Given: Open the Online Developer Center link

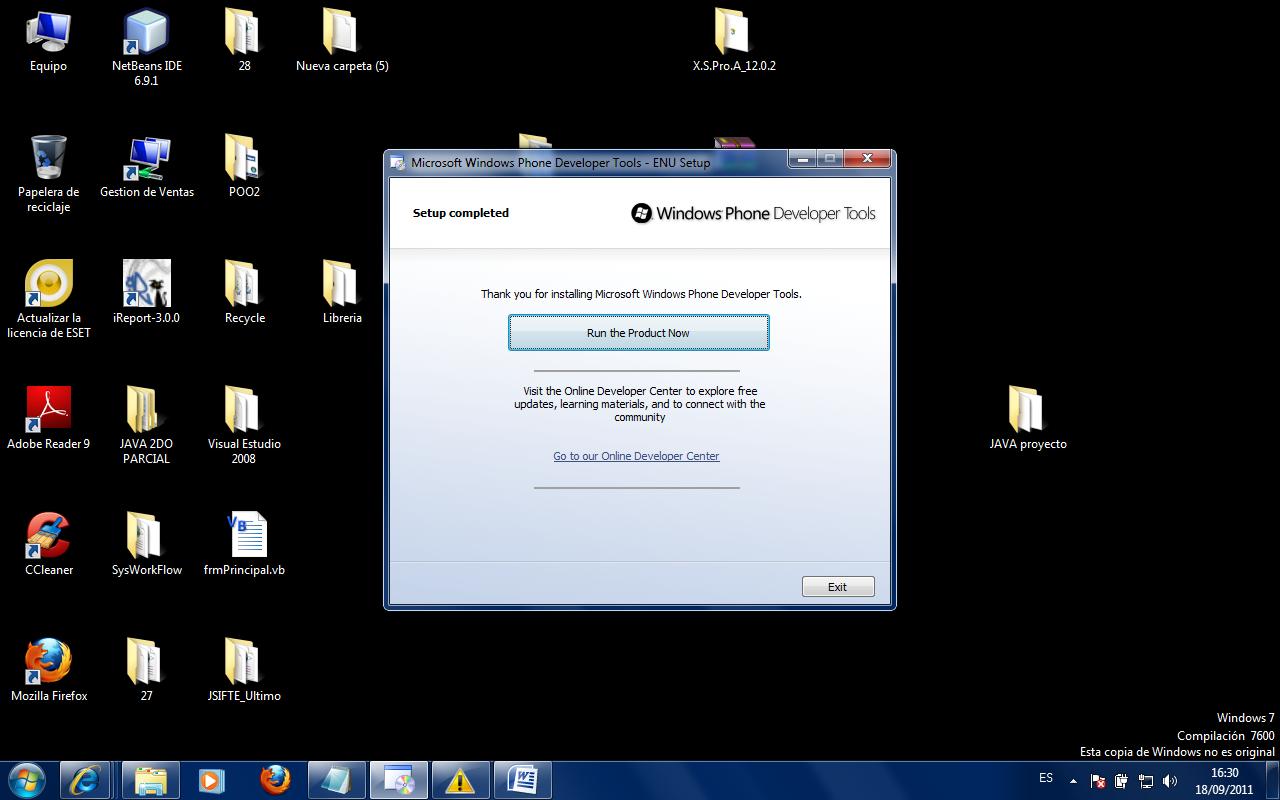Looking at the screenshot, I should tap(636, 456).
